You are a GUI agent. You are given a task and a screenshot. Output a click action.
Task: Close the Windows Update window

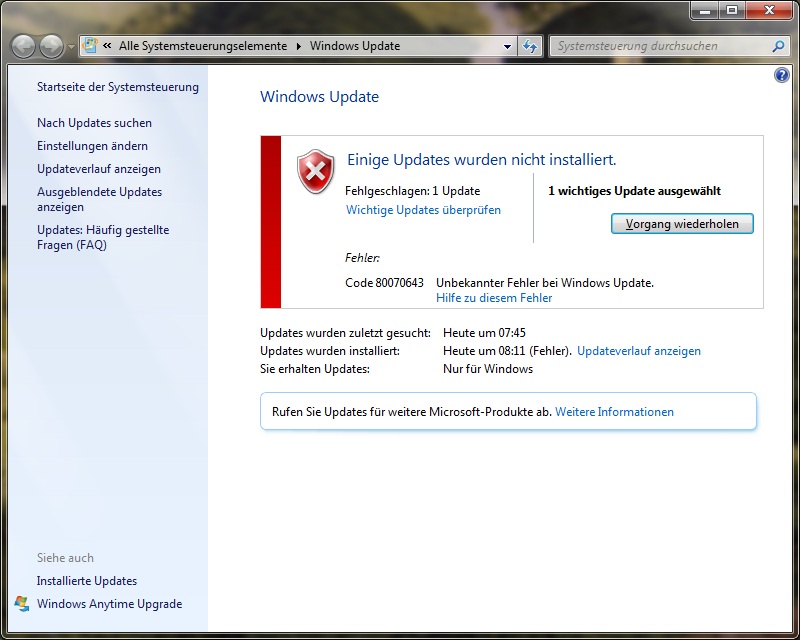pyautogui.click(x=769, y=10)
